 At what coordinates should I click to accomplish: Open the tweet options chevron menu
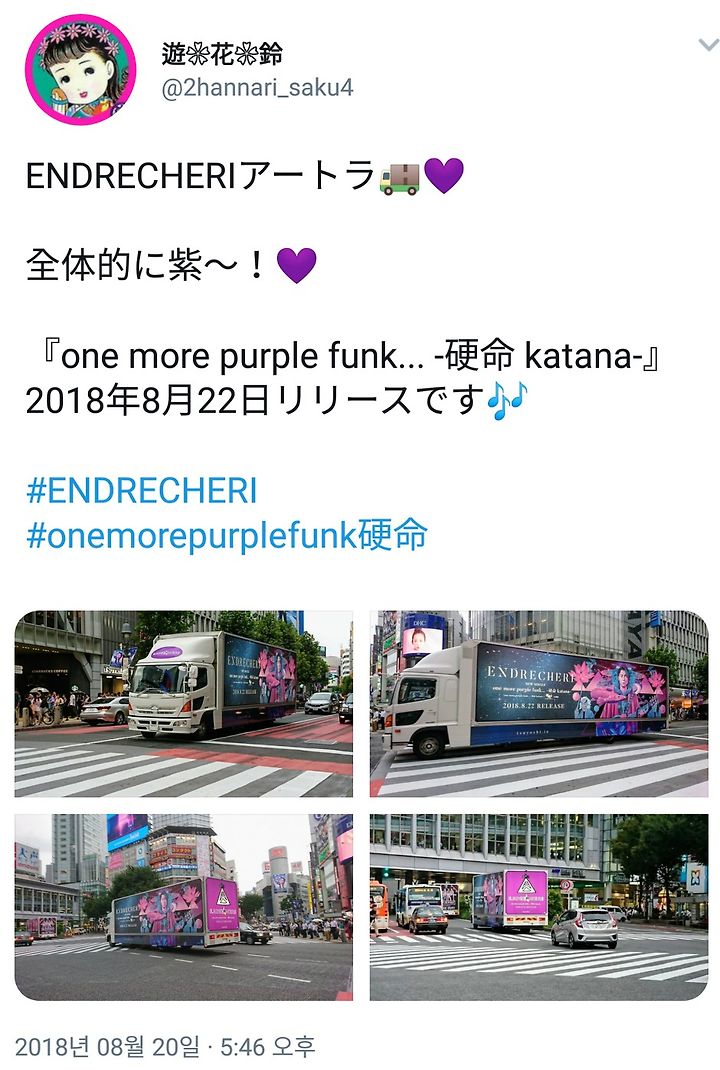[708, 46]
